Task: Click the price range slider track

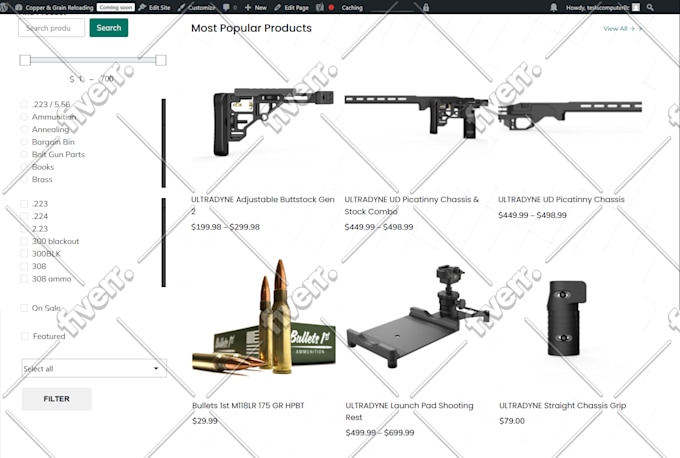Action: pos(93,60)
